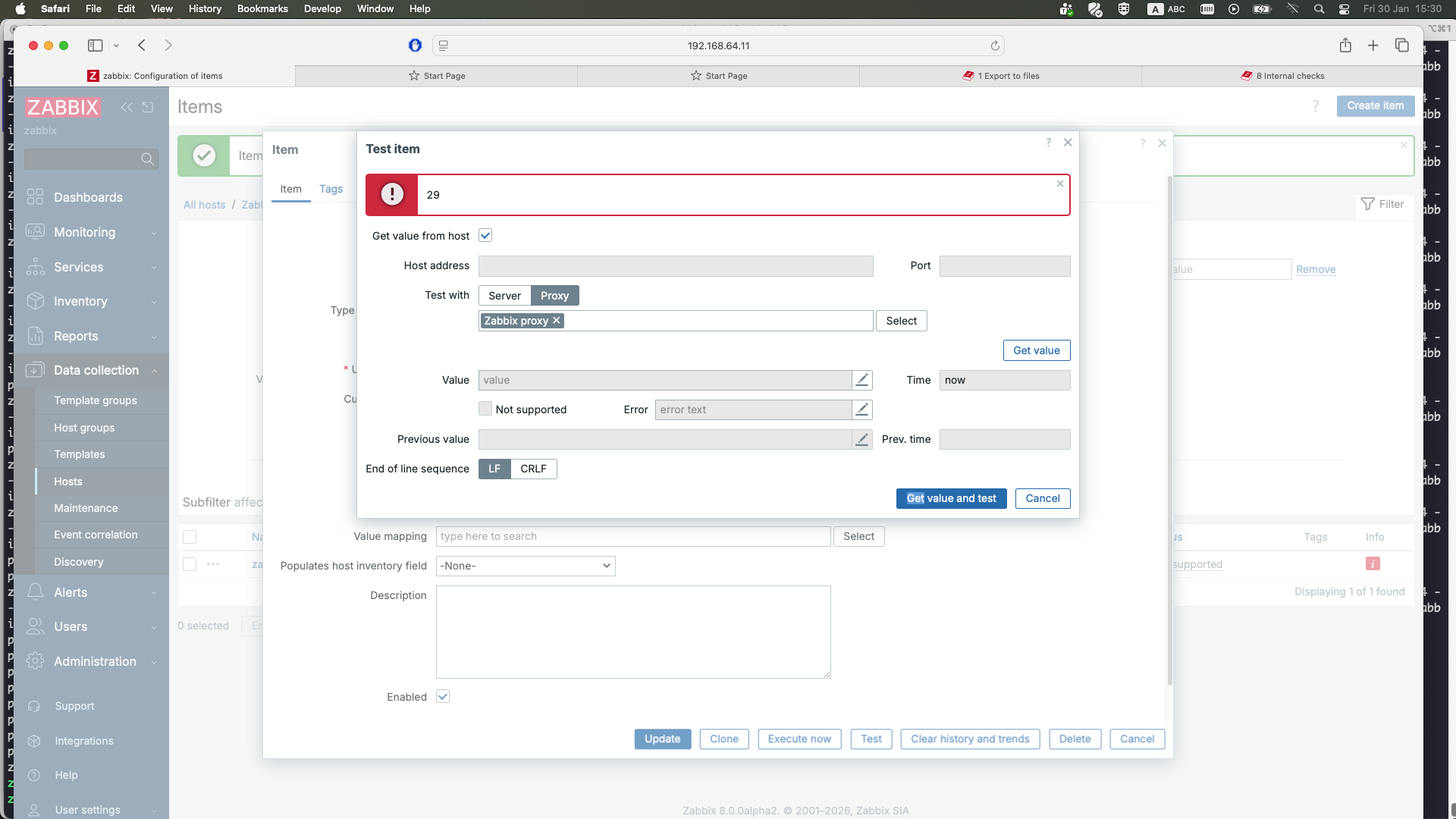The image size is (1456, 819).
Task: Dismiss the red error message 29
Action: pos(1060,184)
